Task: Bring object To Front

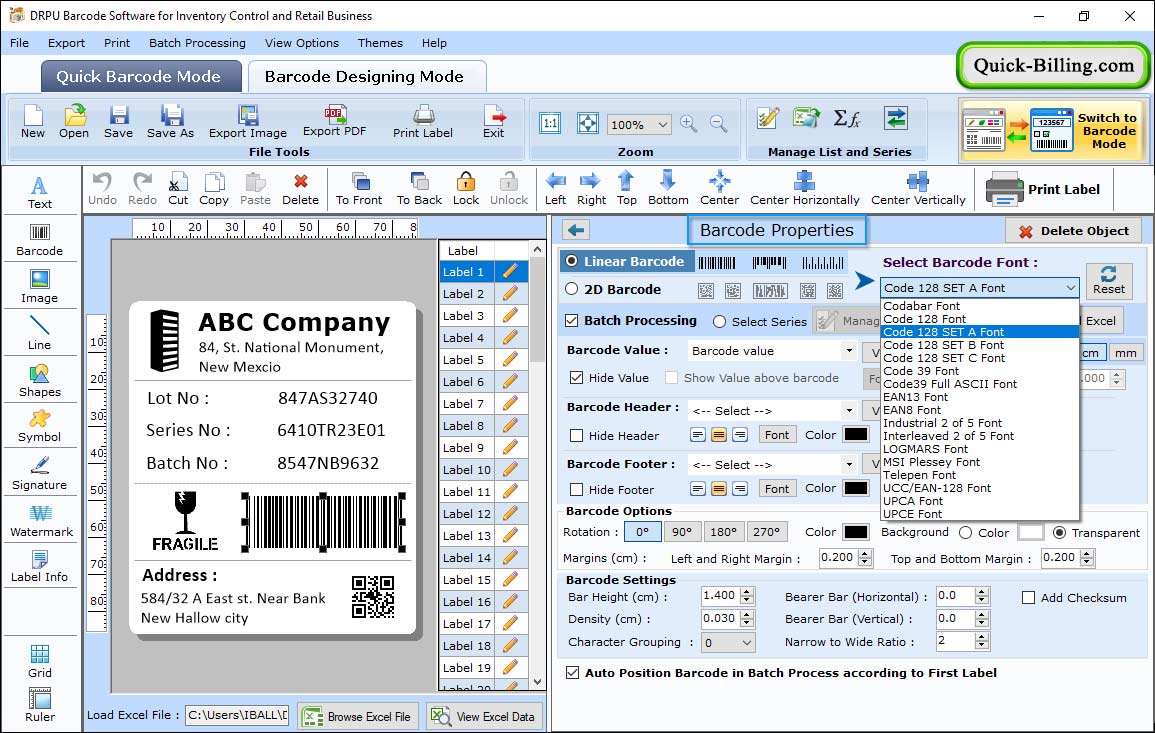Action: (359, 189)
